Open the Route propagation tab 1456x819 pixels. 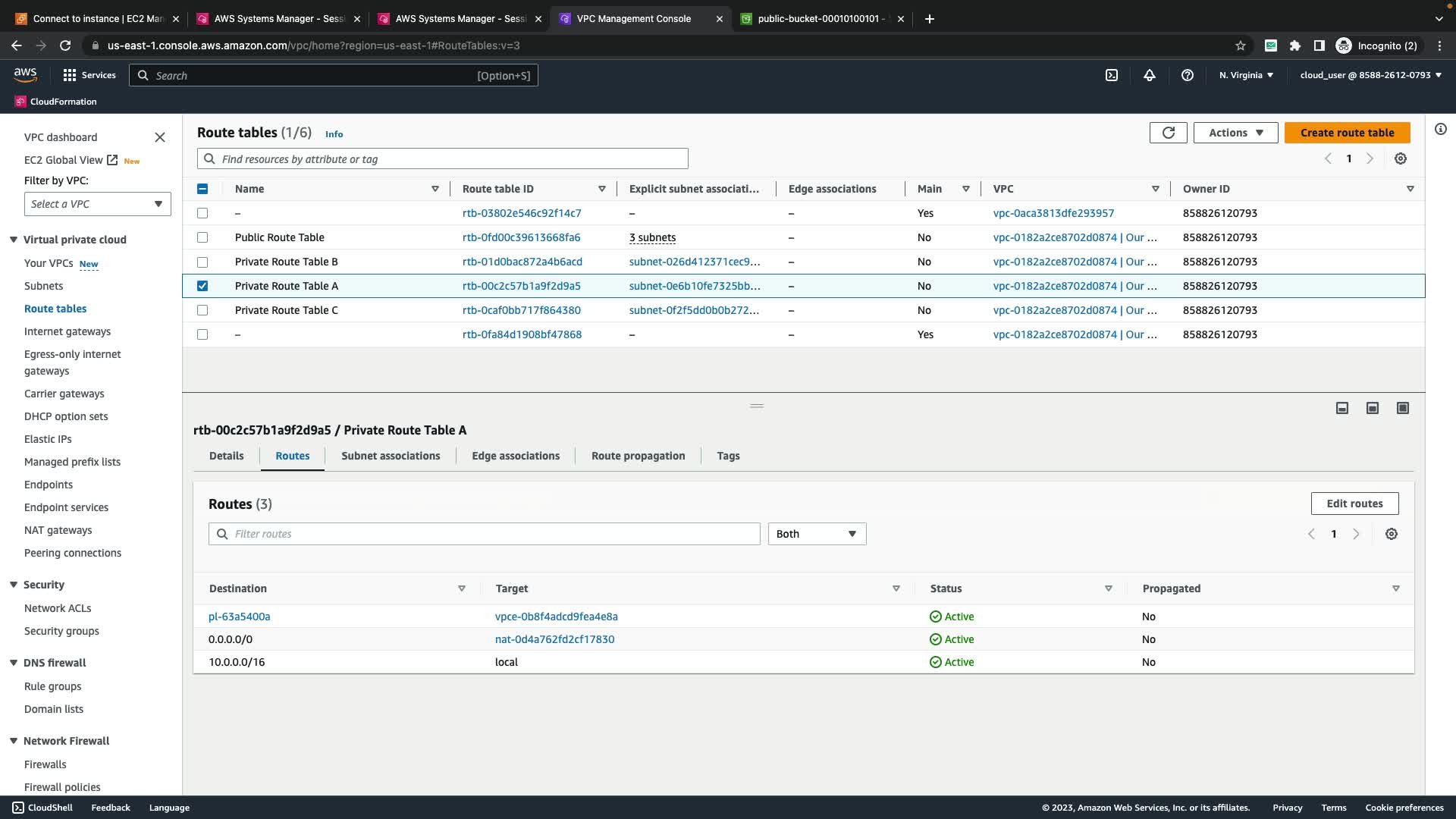(638, 456)
